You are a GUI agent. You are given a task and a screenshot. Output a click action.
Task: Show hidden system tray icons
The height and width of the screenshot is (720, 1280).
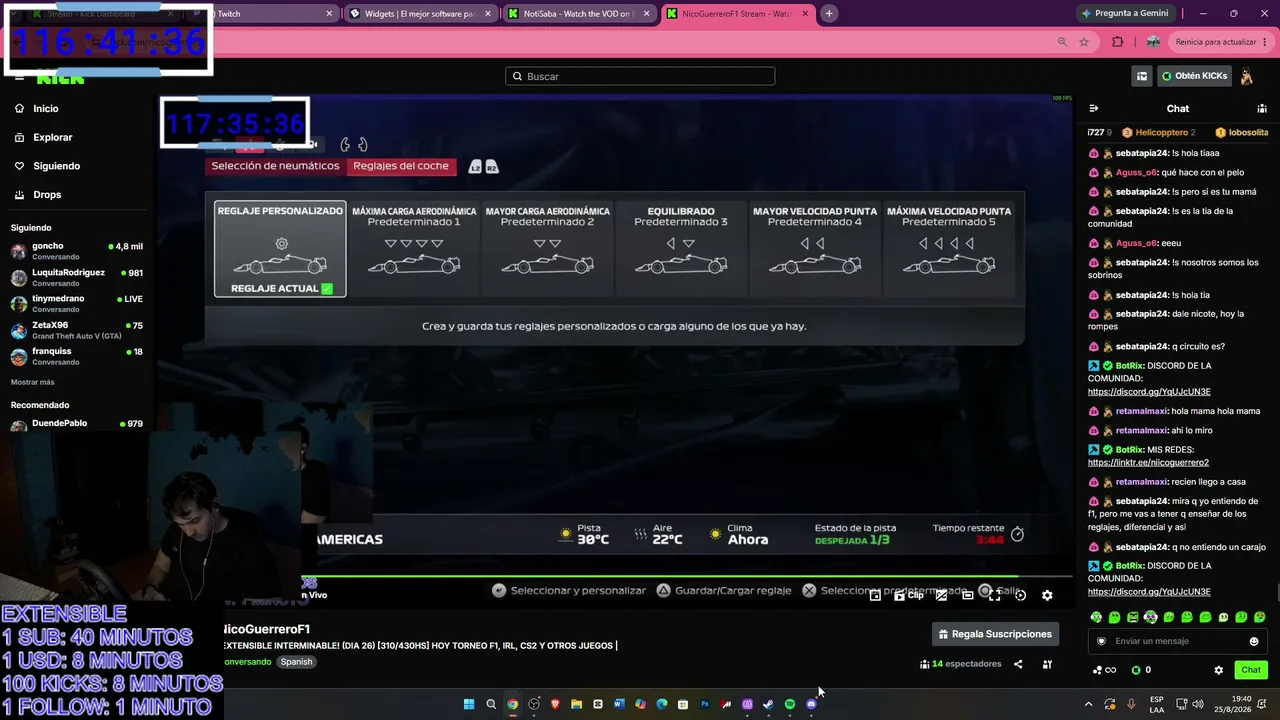pyautogui.click(x=1088, y=704)
